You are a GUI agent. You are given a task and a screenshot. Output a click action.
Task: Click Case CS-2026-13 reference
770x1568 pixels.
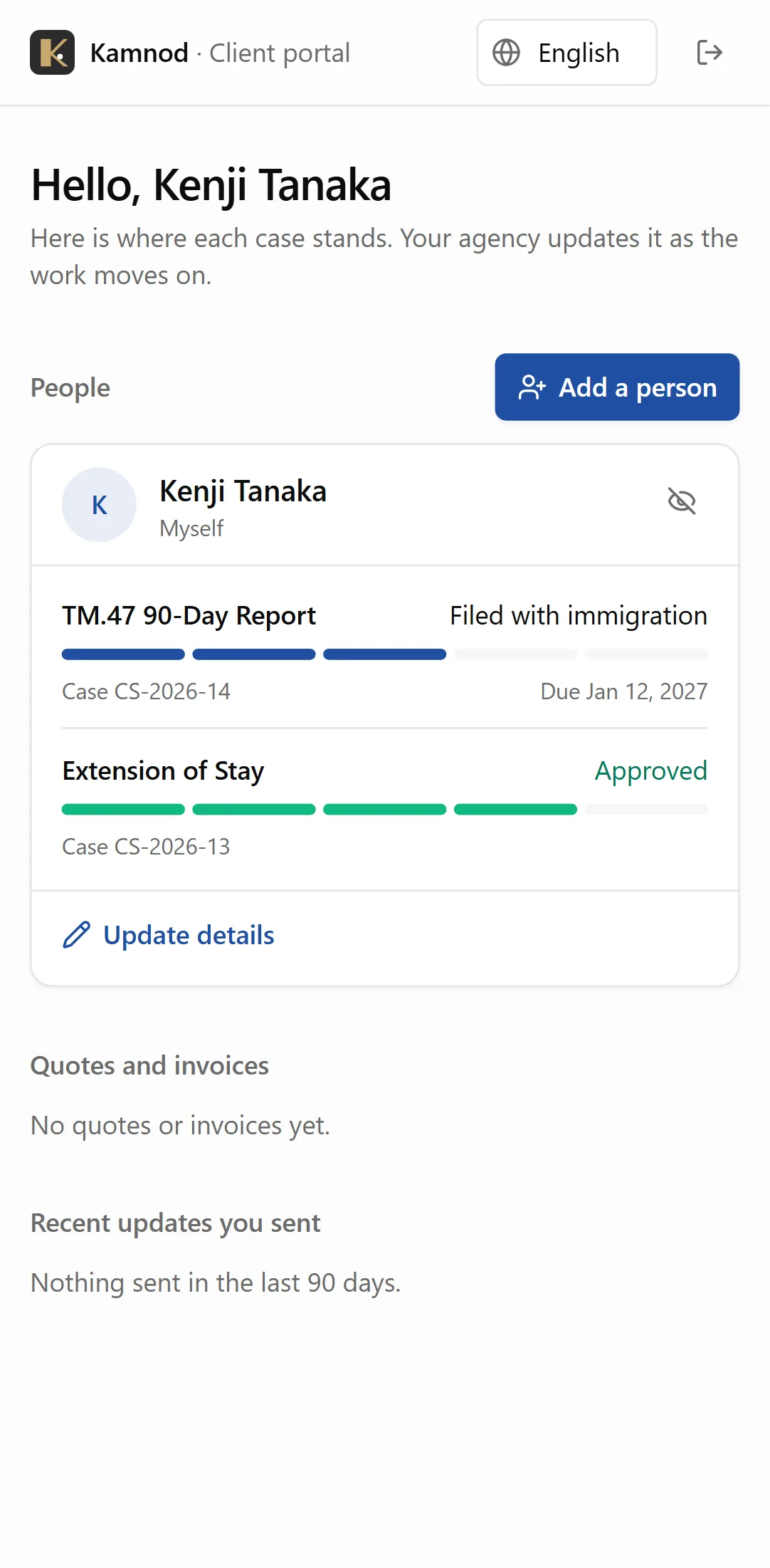tap(146, 847)
